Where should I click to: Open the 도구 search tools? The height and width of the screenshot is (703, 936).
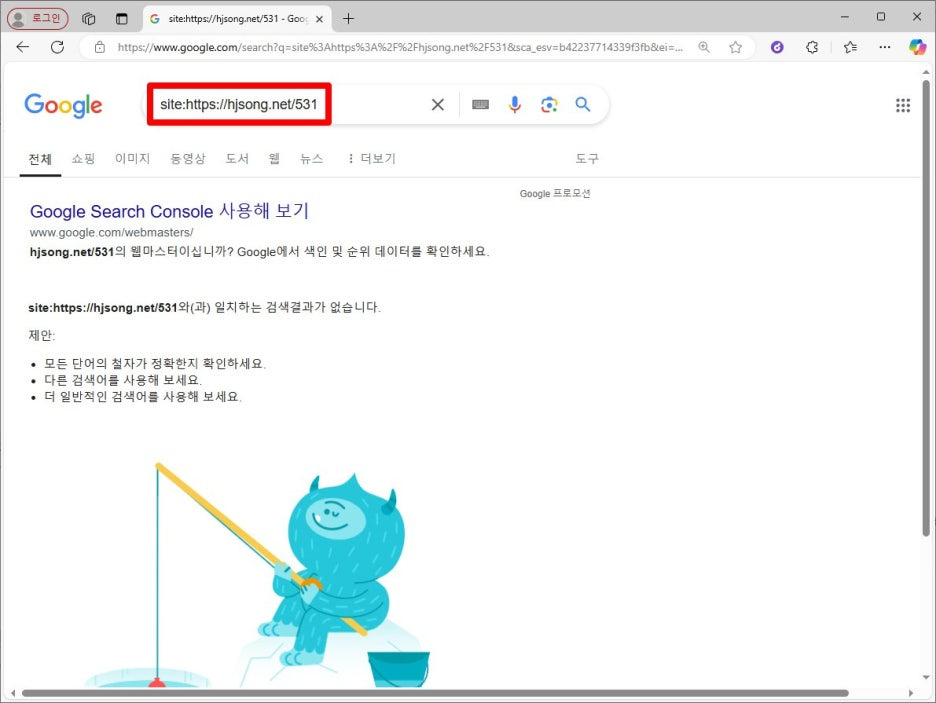[x=587, y=159]
